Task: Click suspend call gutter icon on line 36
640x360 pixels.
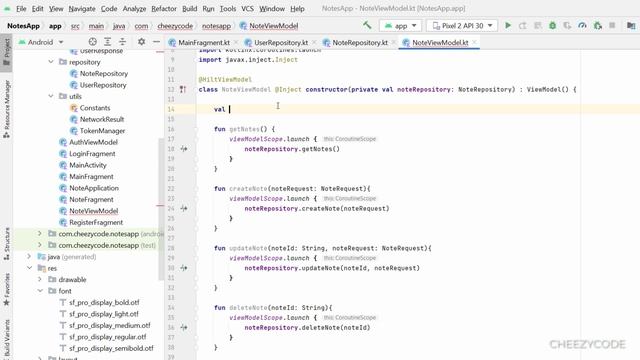Action: 184,327
